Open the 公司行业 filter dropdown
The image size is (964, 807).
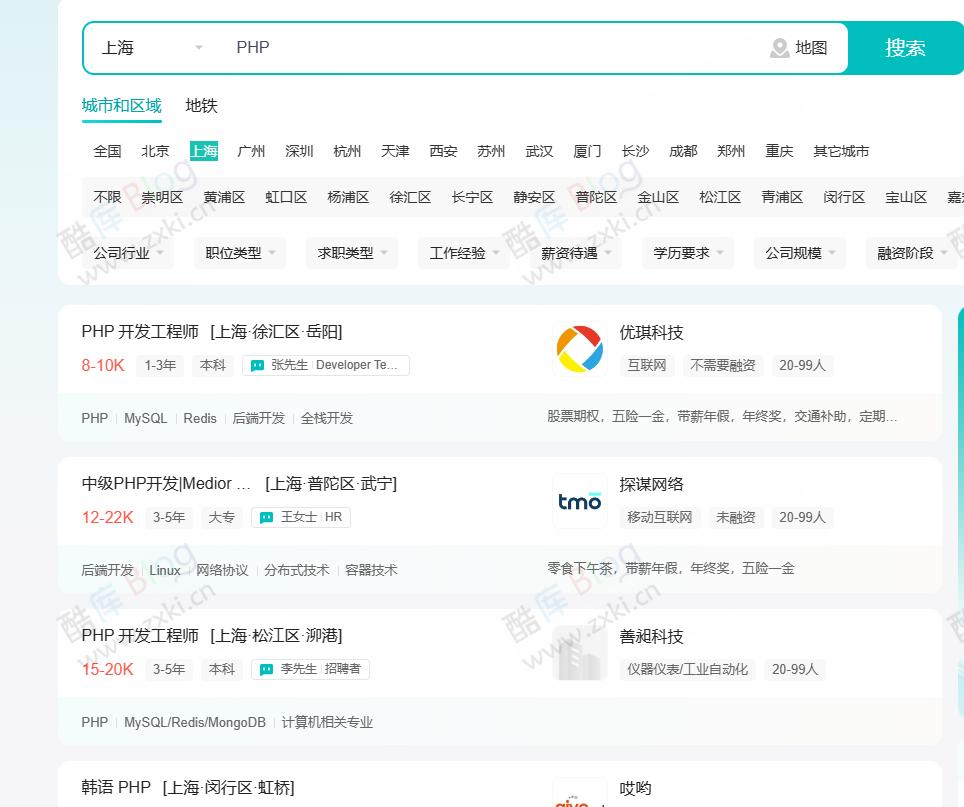pos(128,253)
